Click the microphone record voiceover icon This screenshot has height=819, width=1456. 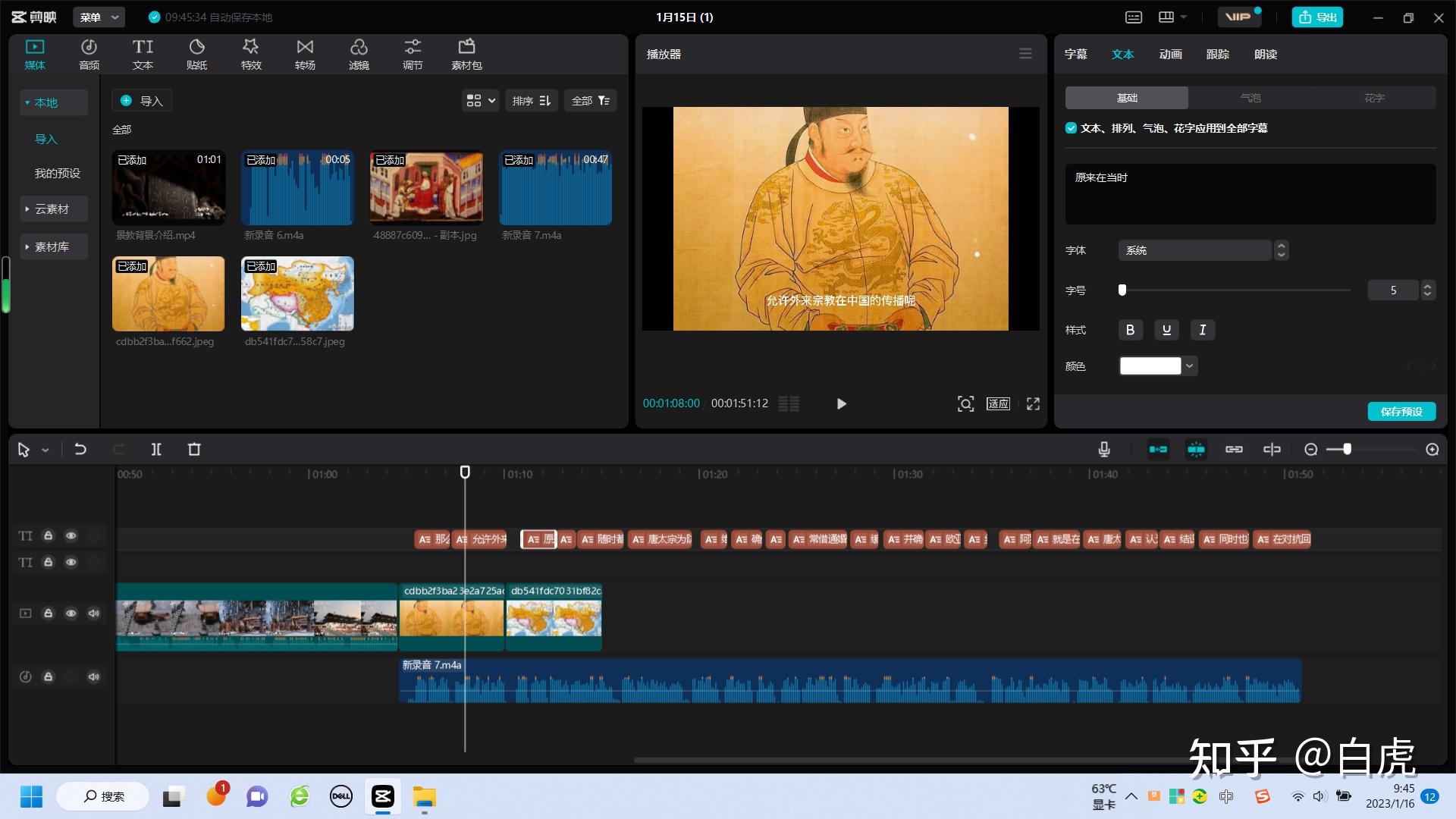tap(1104, 450)
